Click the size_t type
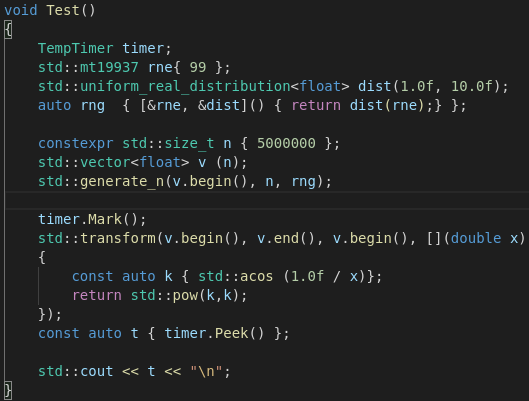Screen dimensions: 529x401 [189, 144]
